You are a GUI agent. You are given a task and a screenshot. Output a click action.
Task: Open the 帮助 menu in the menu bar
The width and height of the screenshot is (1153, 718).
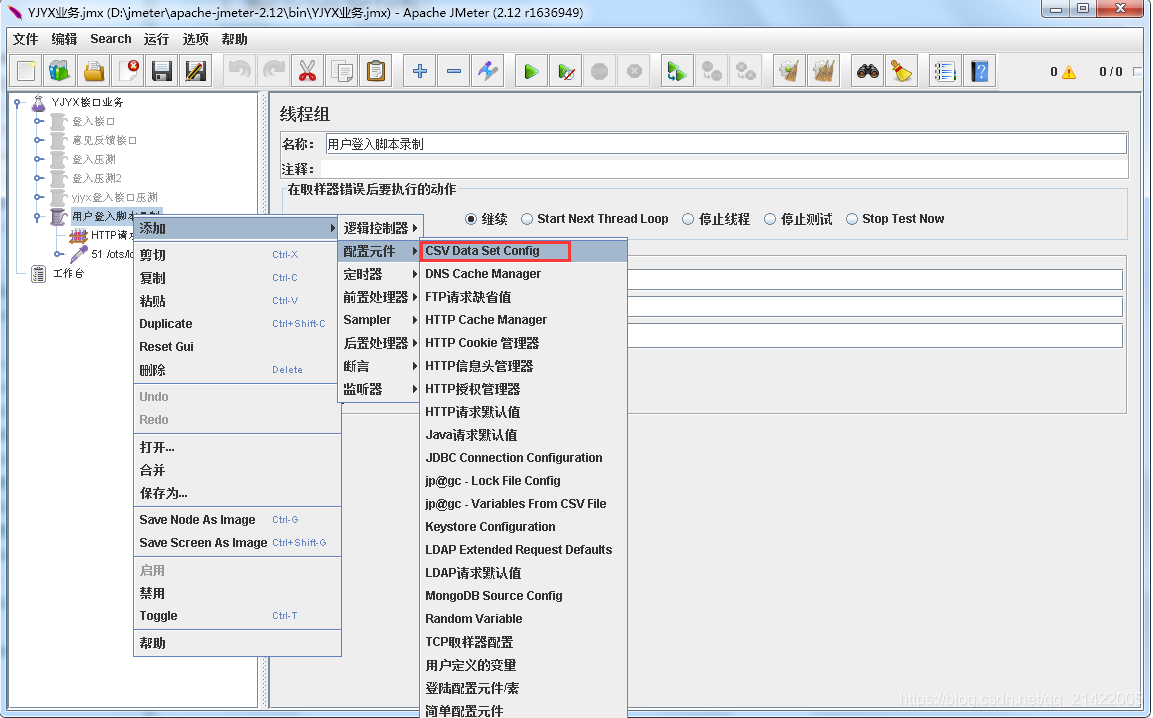(x=235, y=39)
